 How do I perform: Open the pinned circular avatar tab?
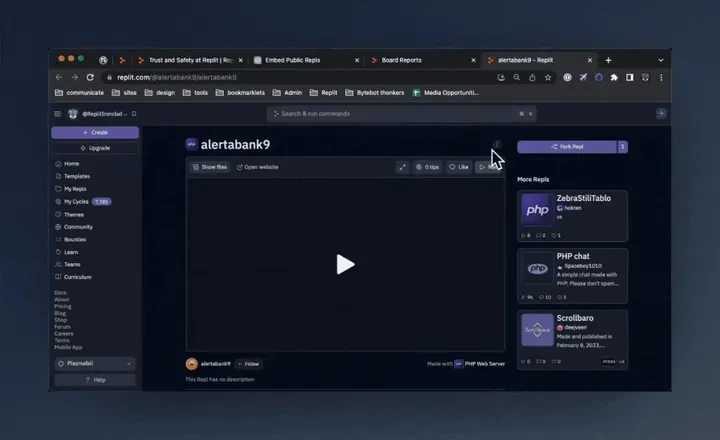tap(103, 60)
